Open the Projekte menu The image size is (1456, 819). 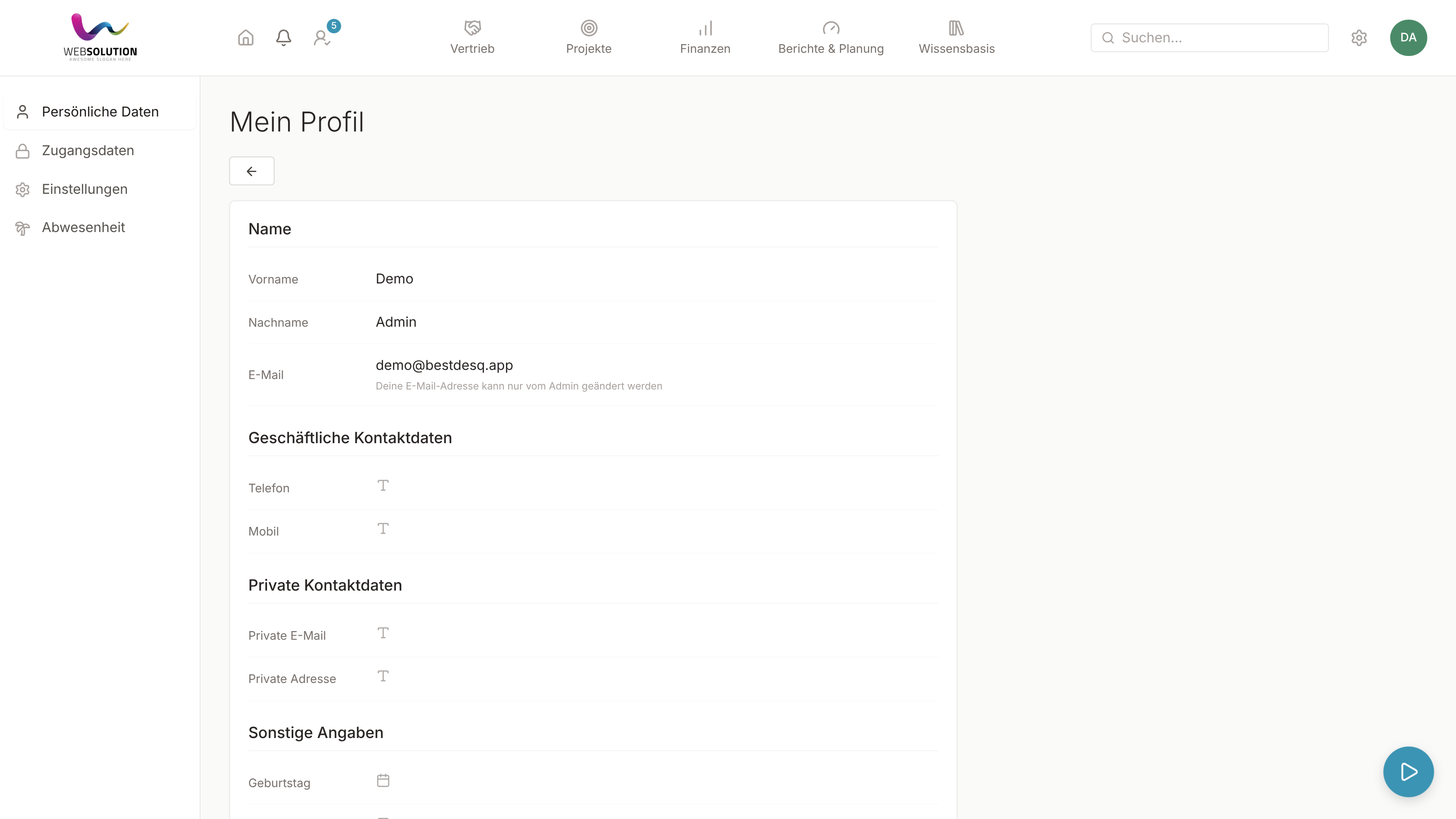pos(589,37)
